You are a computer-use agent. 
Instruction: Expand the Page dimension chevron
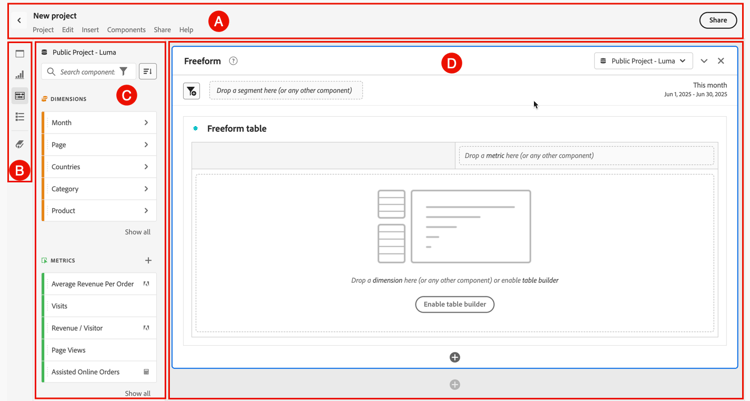coord(146,145)
